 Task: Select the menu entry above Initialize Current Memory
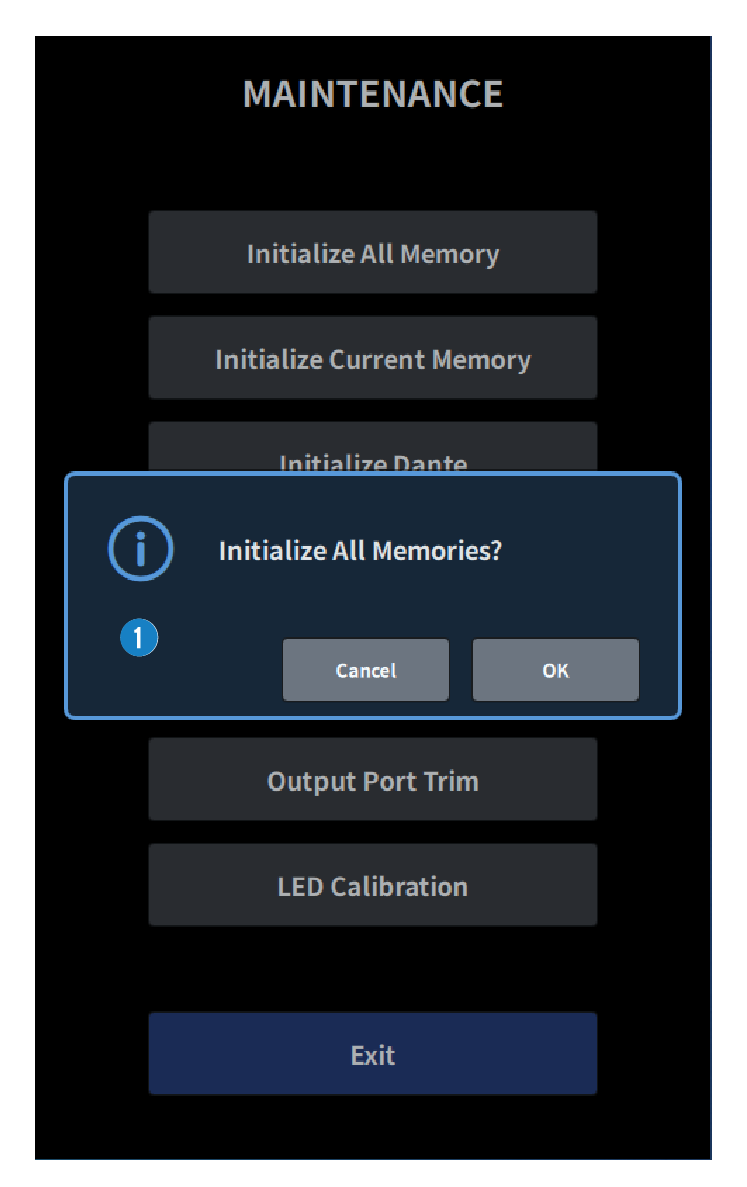pyautogui.click(x=372, y=252)
